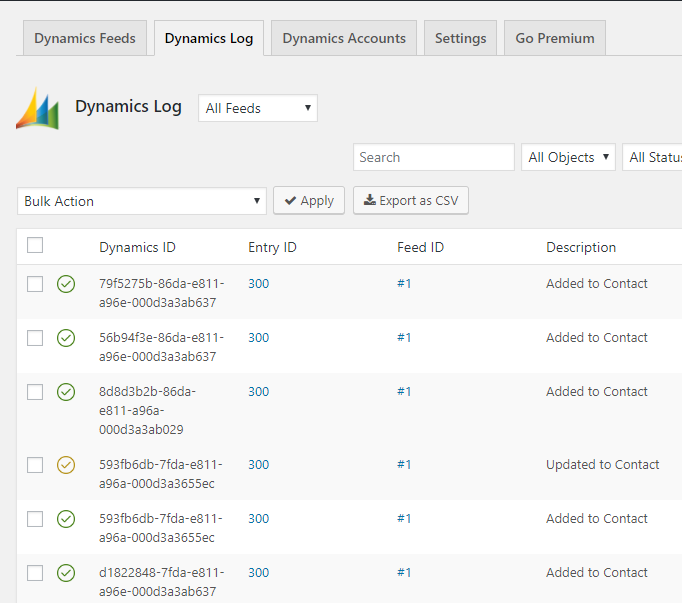Click the Feed ID column header
This screenshot has height=603, width=682.
click(421, 247)
